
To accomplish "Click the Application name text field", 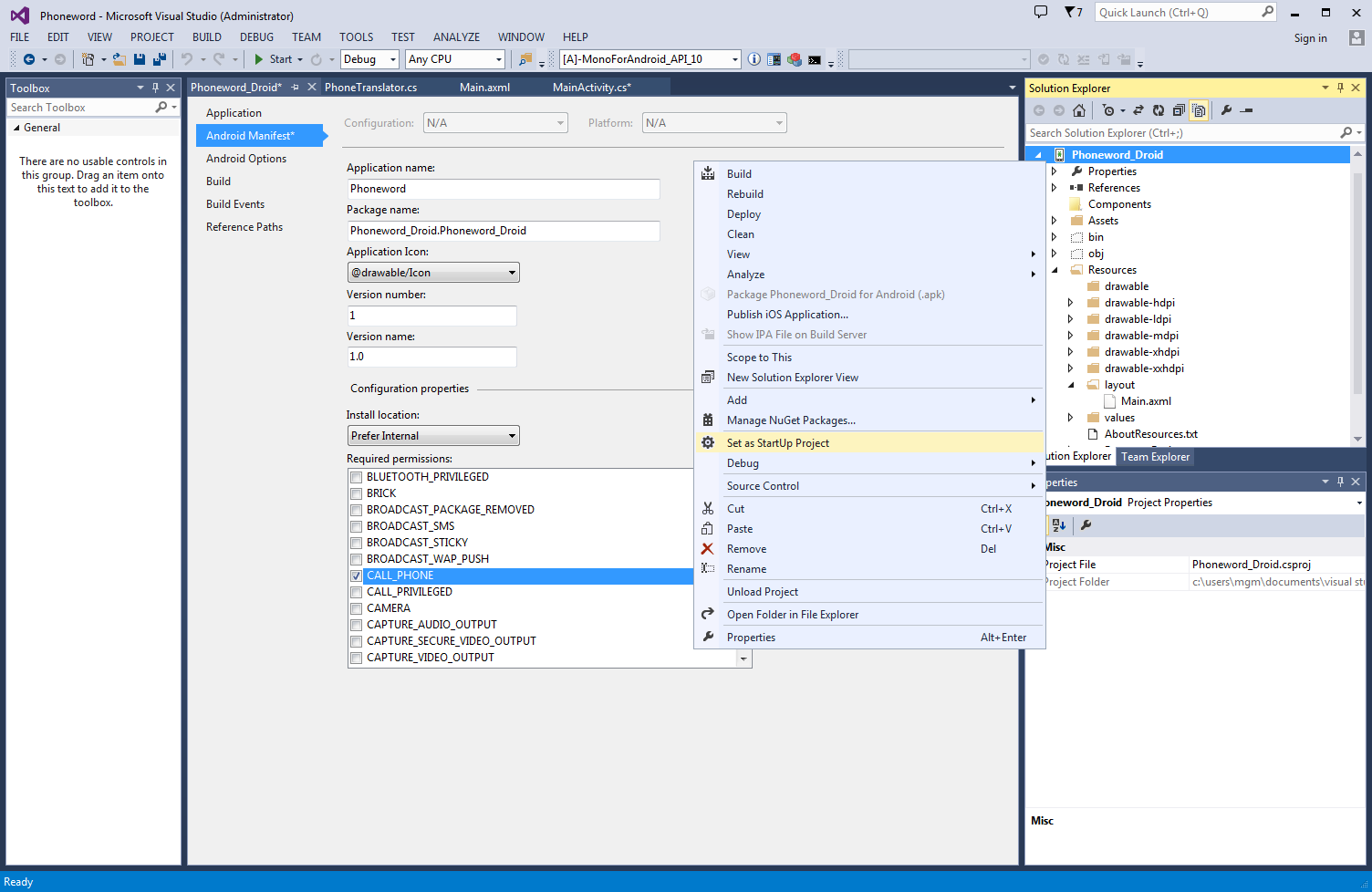I will (503, 189).
